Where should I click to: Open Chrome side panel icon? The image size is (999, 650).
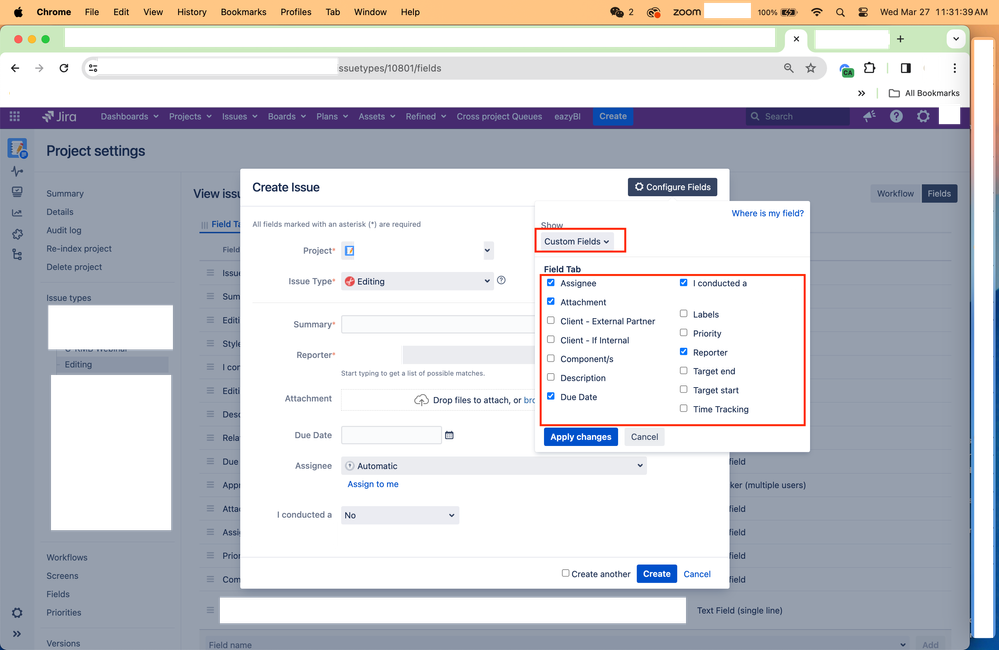click(x=905, y=68)
